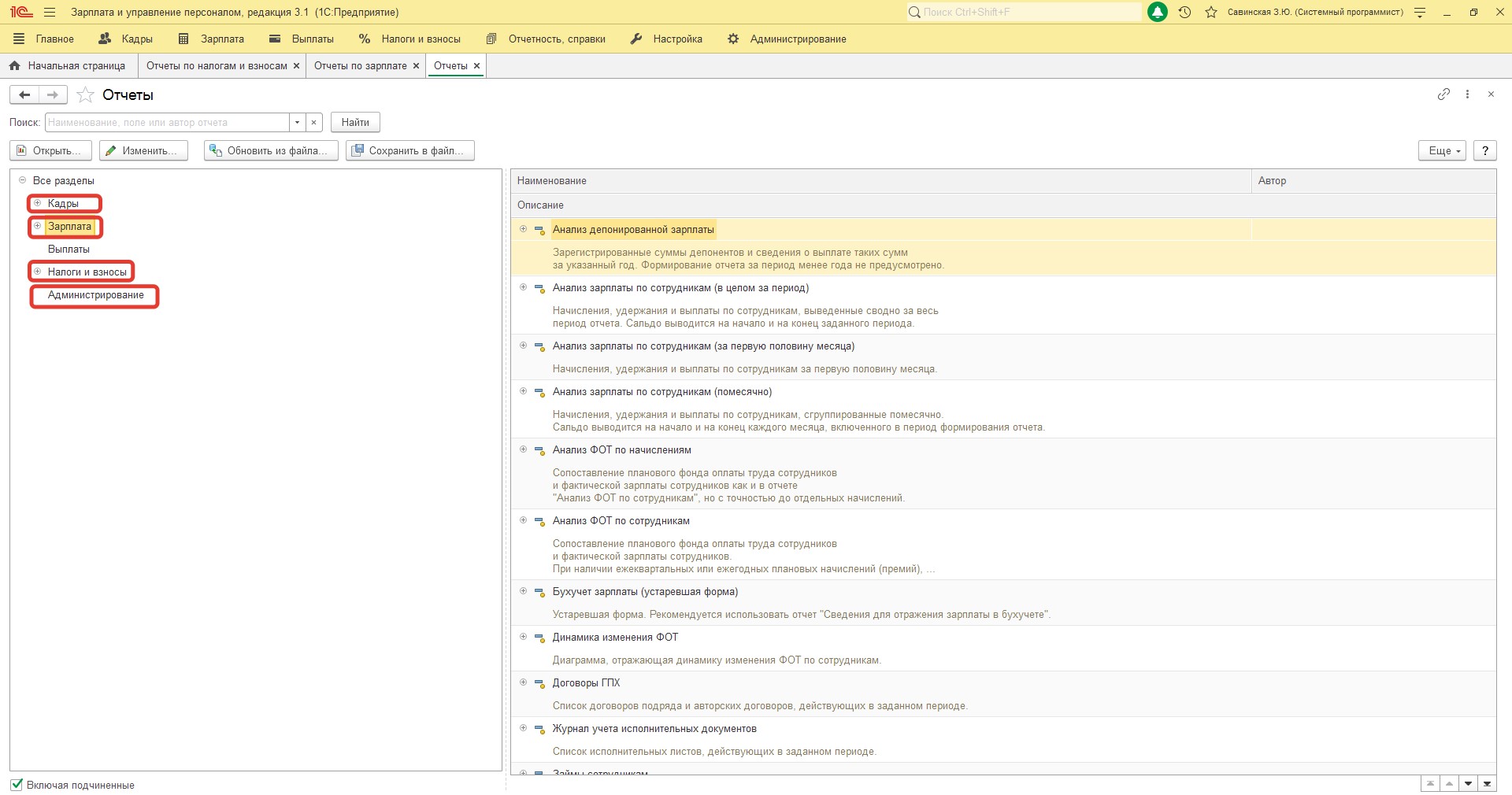Click the Изменить... button

143,150
